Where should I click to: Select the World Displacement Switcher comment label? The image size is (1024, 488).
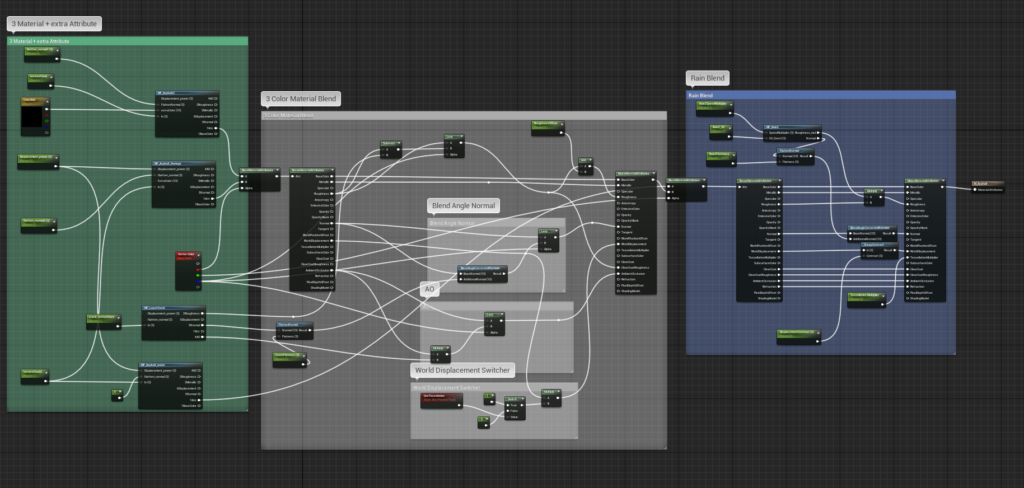pos(463,370)
